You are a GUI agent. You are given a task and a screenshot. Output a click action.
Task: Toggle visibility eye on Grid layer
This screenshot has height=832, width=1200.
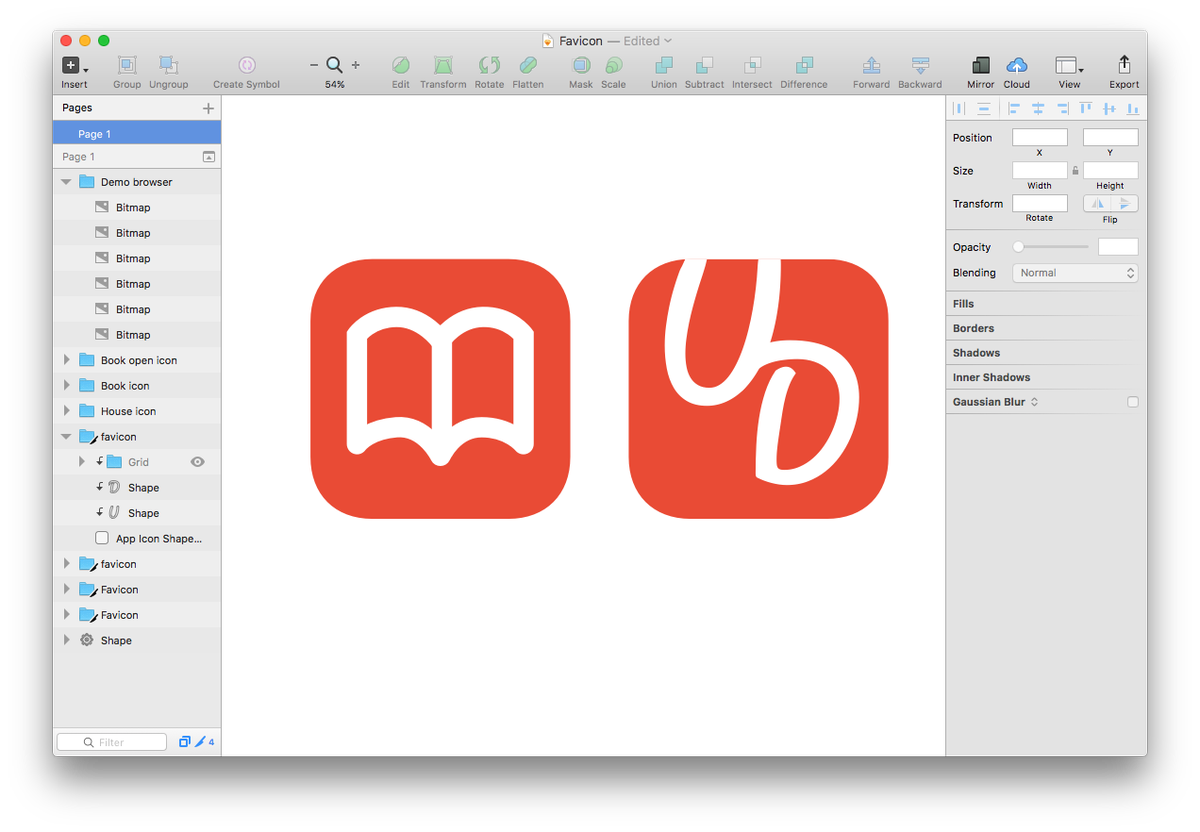coord(198,462)
